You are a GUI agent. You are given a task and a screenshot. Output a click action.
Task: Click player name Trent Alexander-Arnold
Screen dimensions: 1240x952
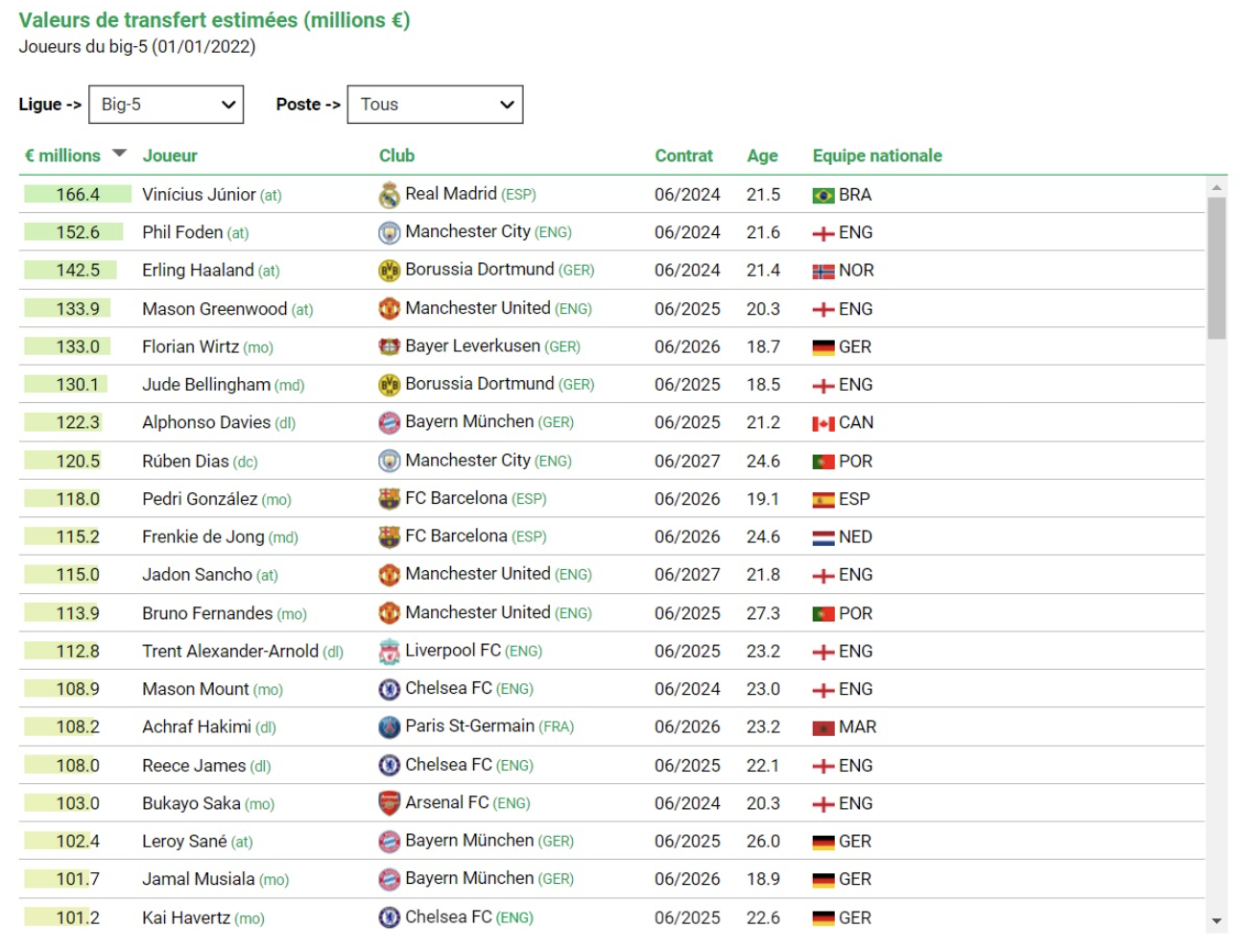coord(230,652)
